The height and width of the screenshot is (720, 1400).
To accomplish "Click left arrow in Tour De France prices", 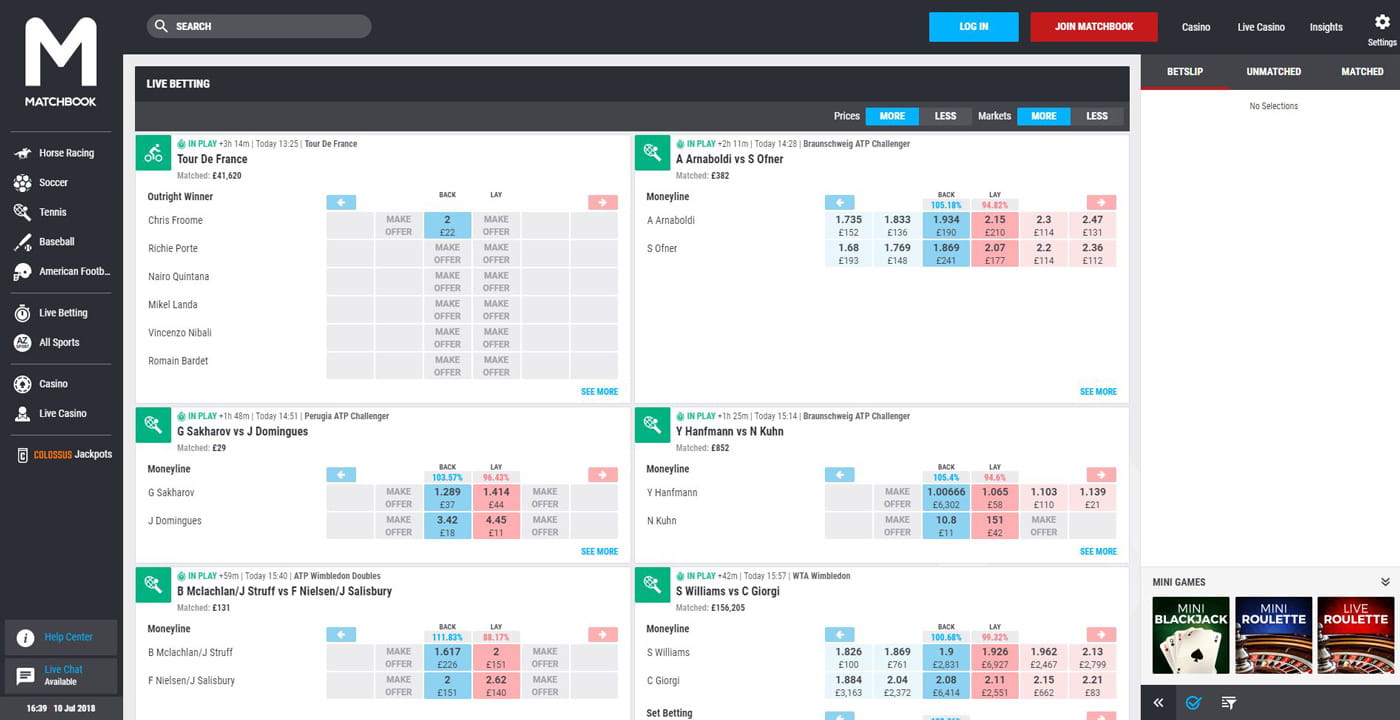I will tap(341, 202).
